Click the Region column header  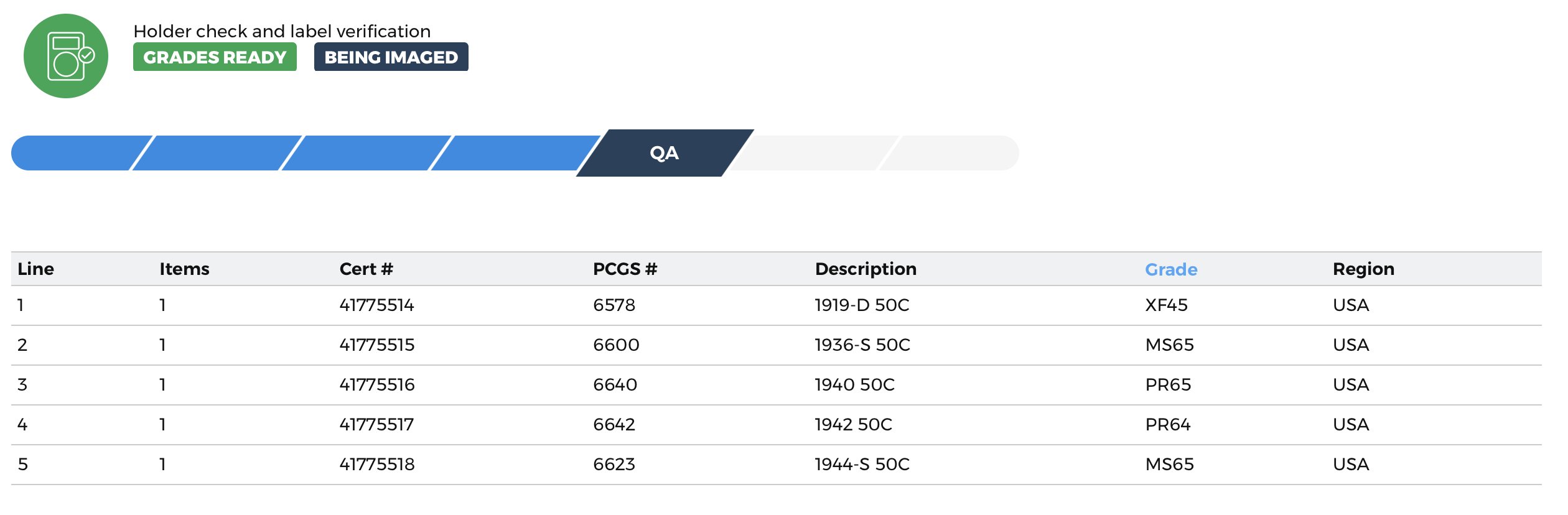(1363, 269)
